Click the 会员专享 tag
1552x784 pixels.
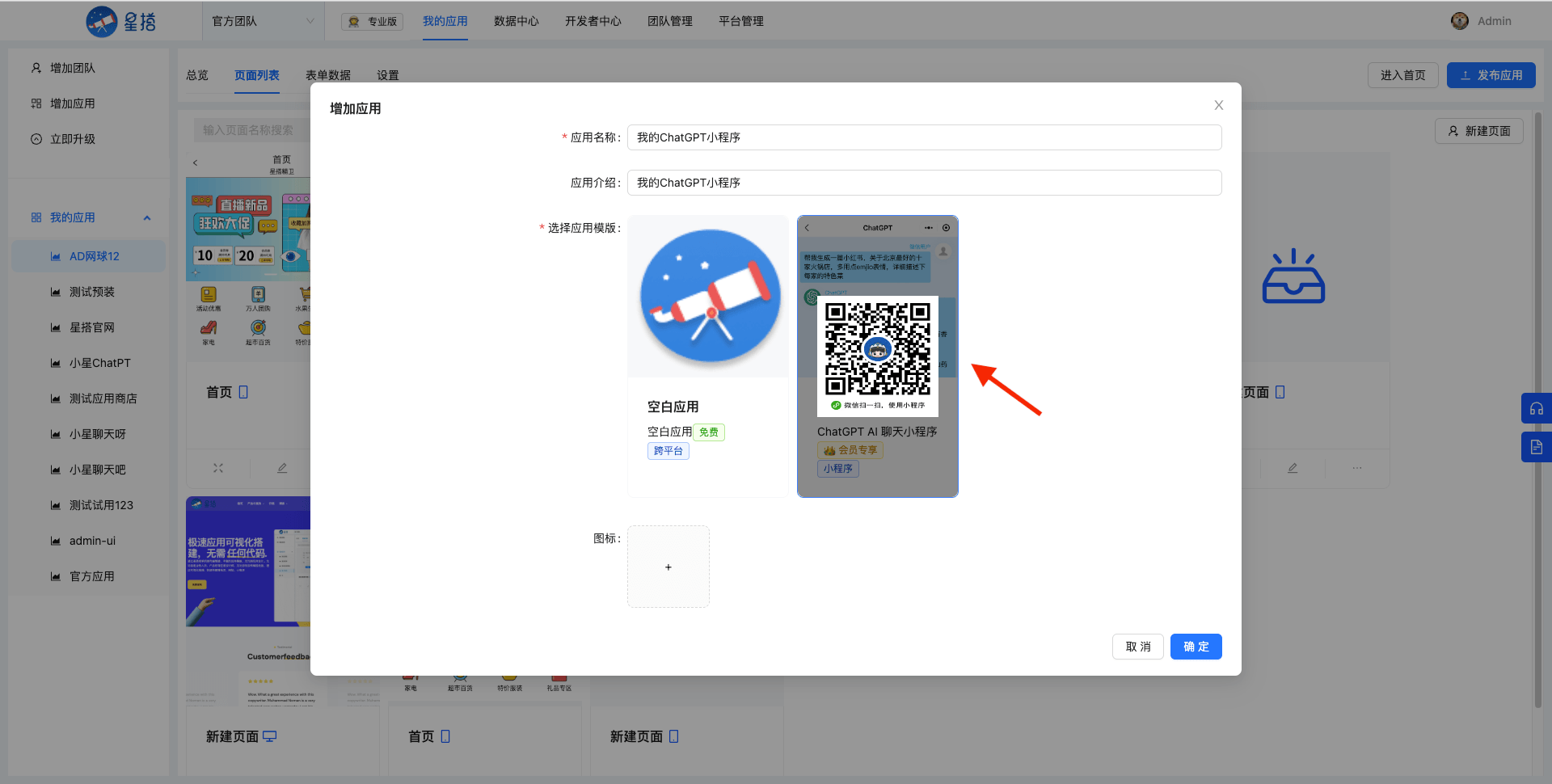pyautogui.click(x=850, y=450)
